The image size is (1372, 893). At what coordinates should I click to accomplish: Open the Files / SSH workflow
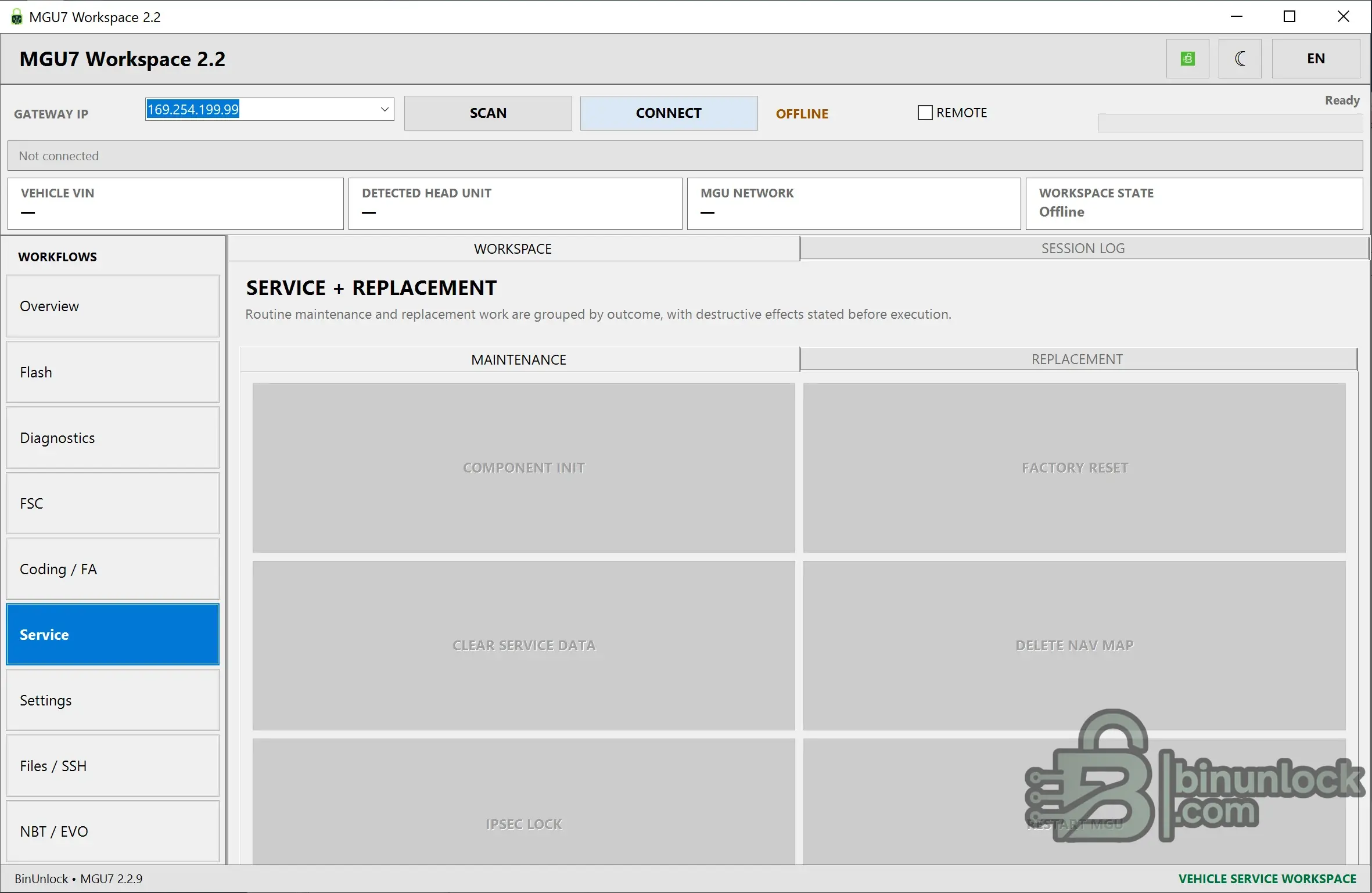(x=113, y=766)
